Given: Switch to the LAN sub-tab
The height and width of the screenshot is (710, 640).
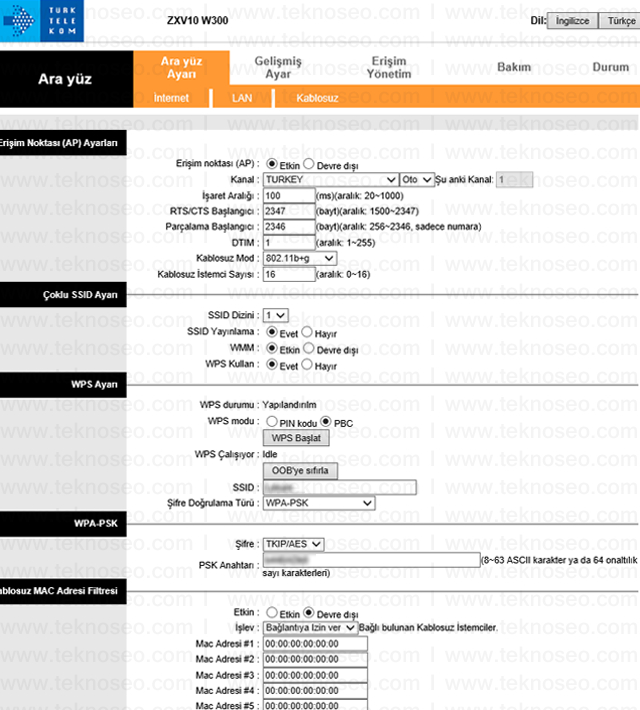Looking at the screenshot, I should click(x=242, y=98).
